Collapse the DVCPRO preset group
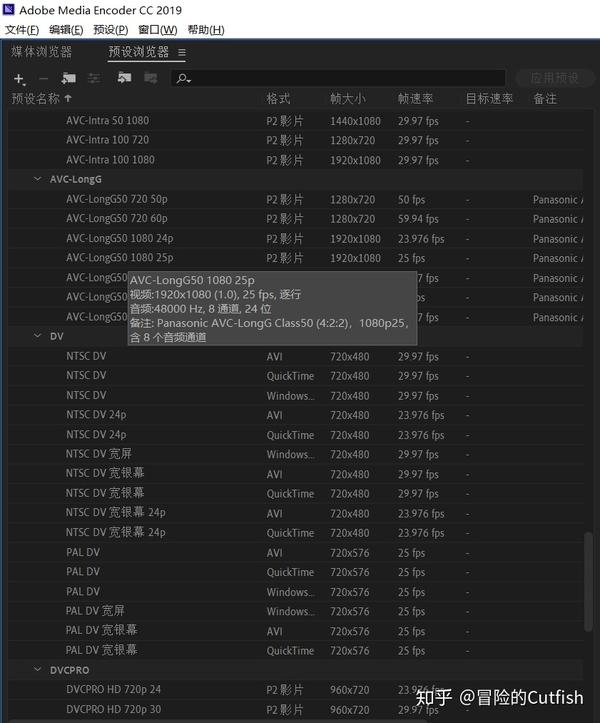This screenshot has height=723, width=600. pos(37,670)
